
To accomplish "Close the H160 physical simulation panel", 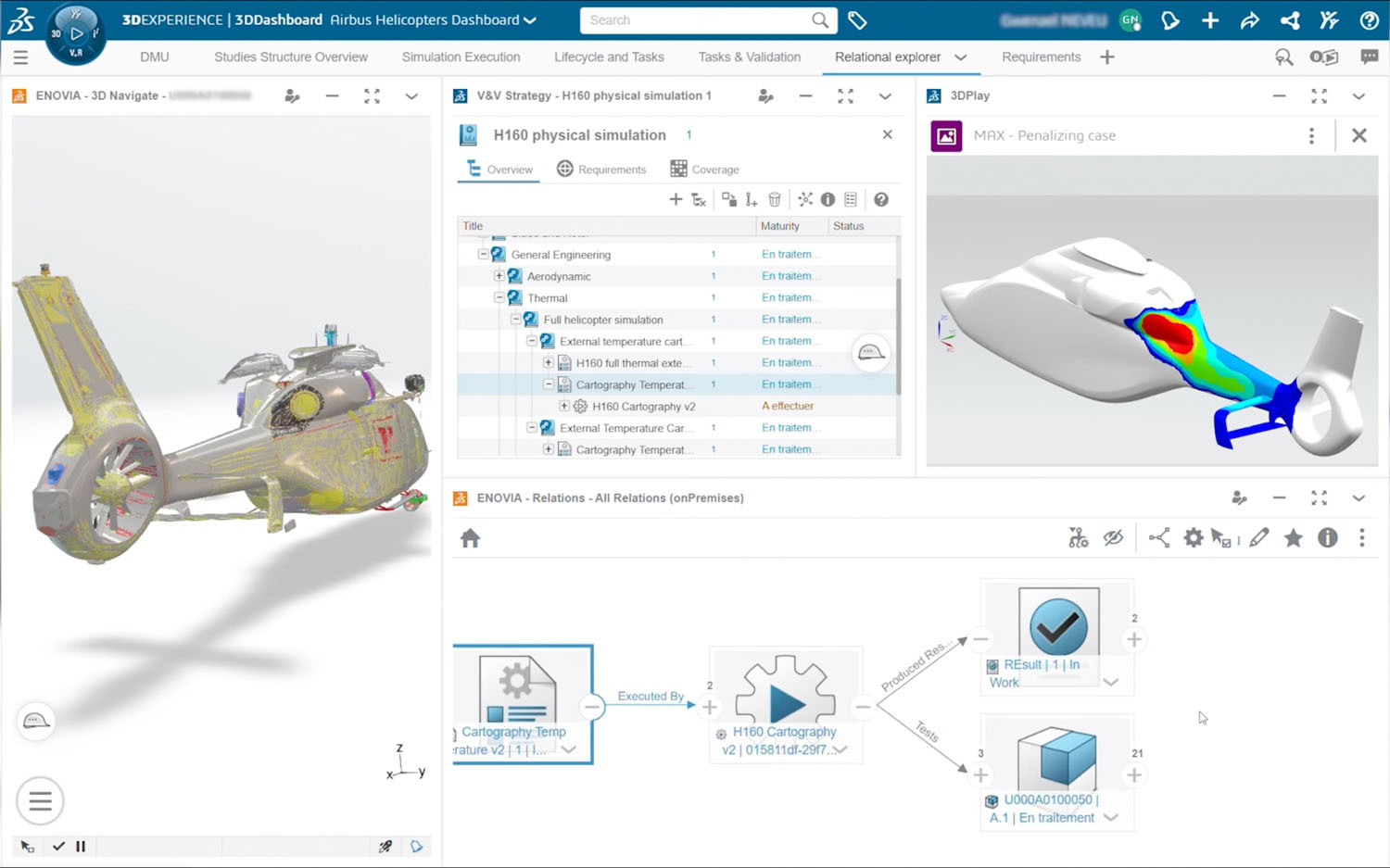I will coord(888,134).
